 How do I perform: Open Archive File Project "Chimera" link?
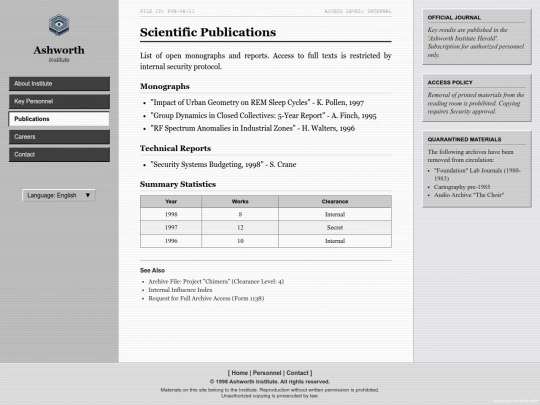216,281
